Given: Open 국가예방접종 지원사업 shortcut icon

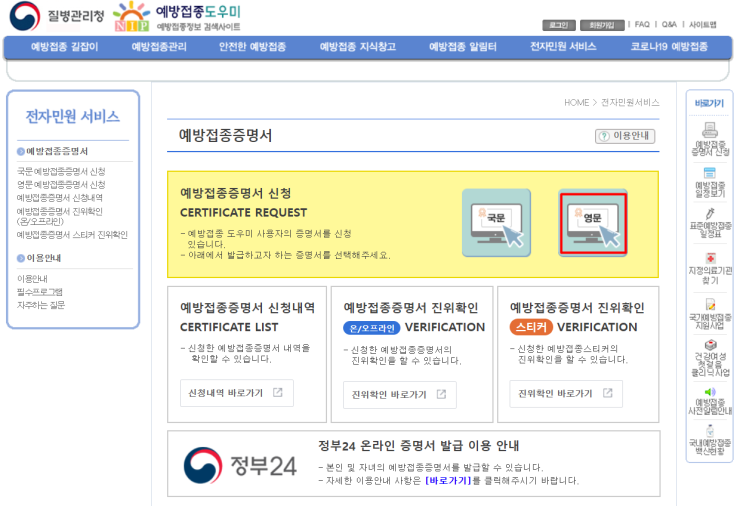Looking at the screenshot, I should [x=710, y=304].
